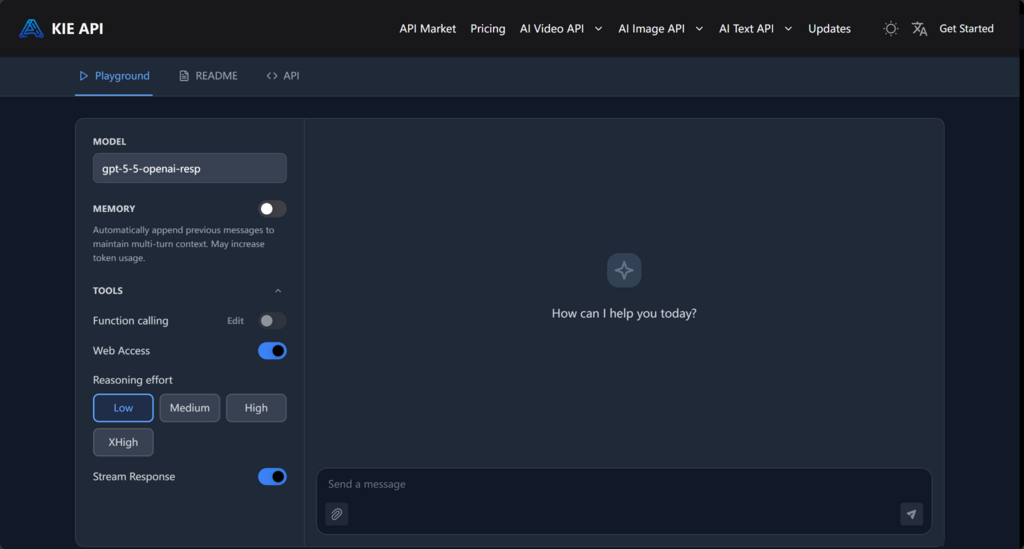The height and width of the screenshot is (549, 1024).
Task: Toggle the Memory switch on
Action: [x=272, y=209]
